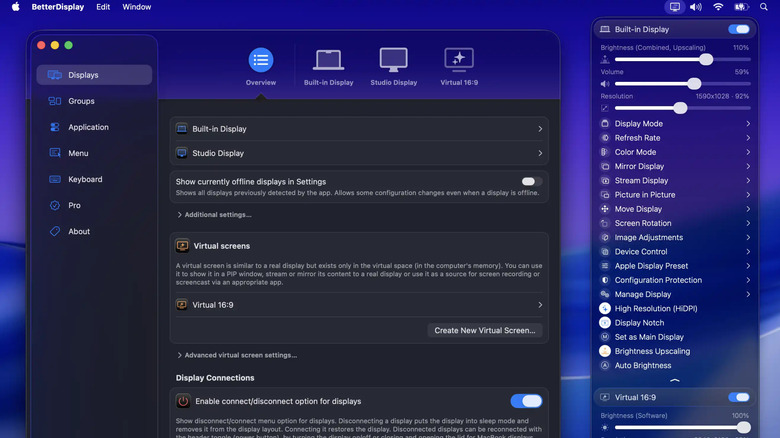Open the Edit menu
The image size is (780, 438).
(x=103, y=7)
